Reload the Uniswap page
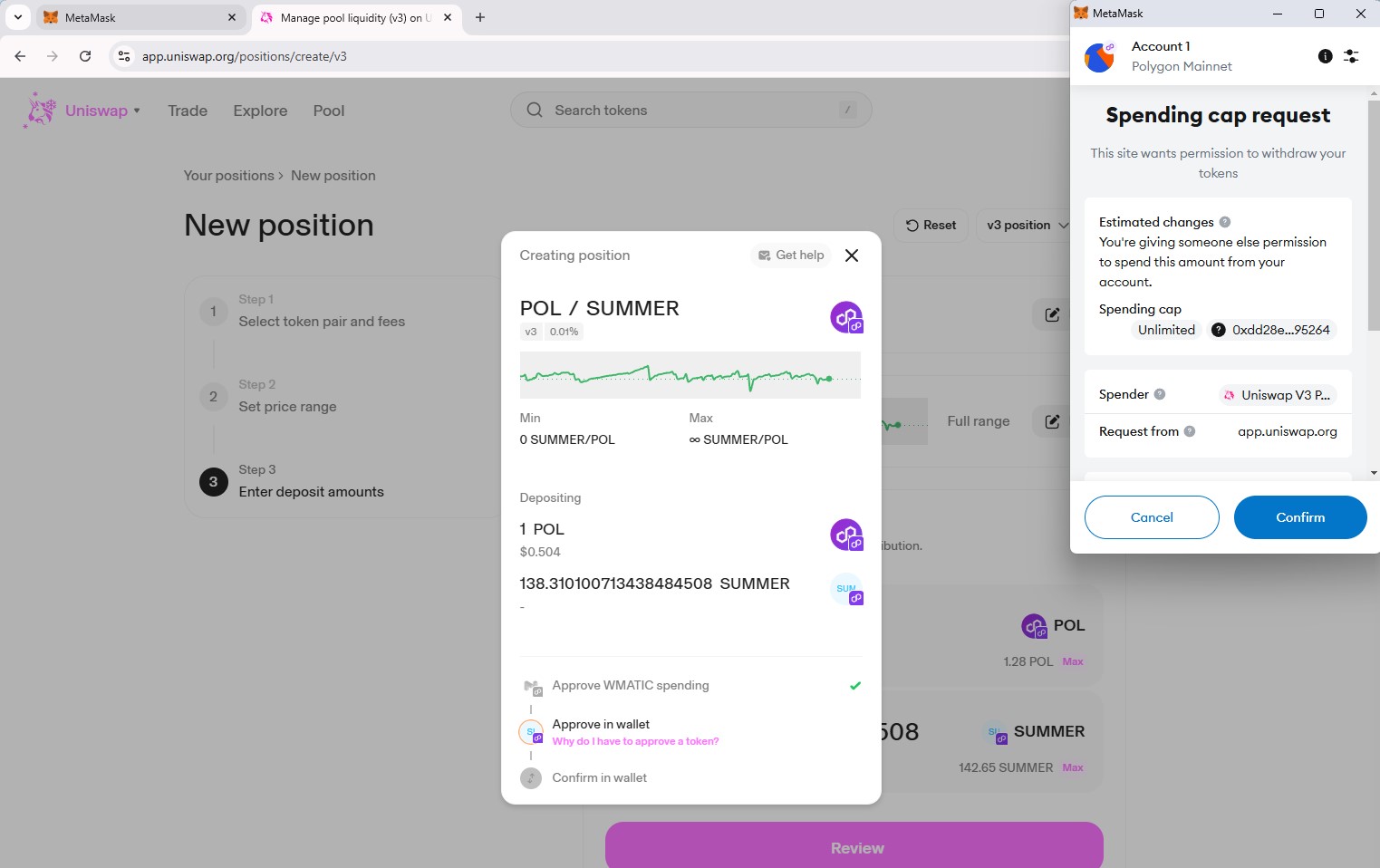Screen dimensions: 1380x868 click(85, 56)
